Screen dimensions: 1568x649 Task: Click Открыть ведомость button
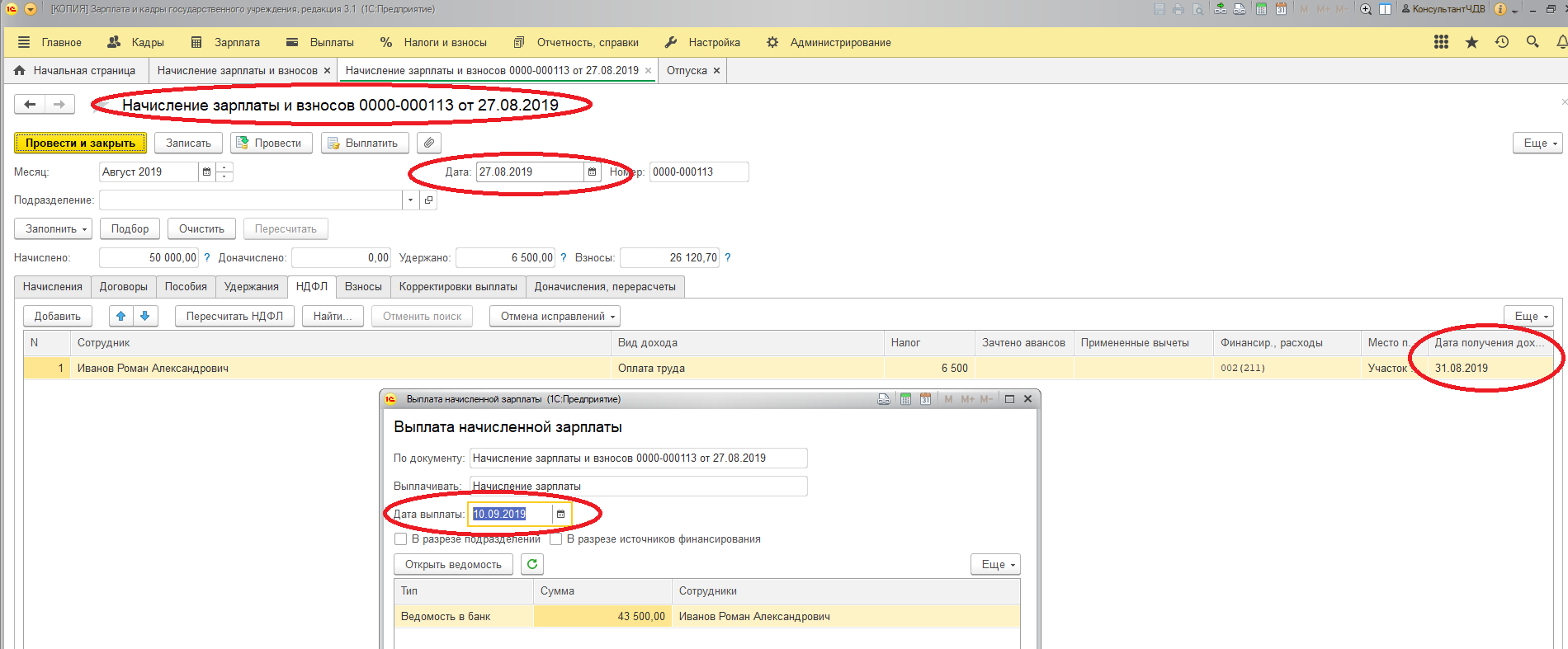pos(453,564)
